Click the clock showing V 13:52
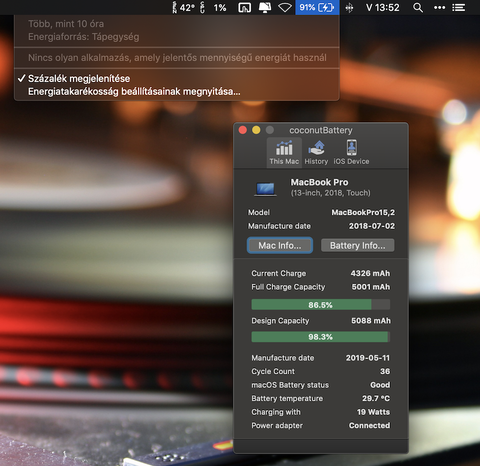Screen dimensions: 480x466 [382, 7]
